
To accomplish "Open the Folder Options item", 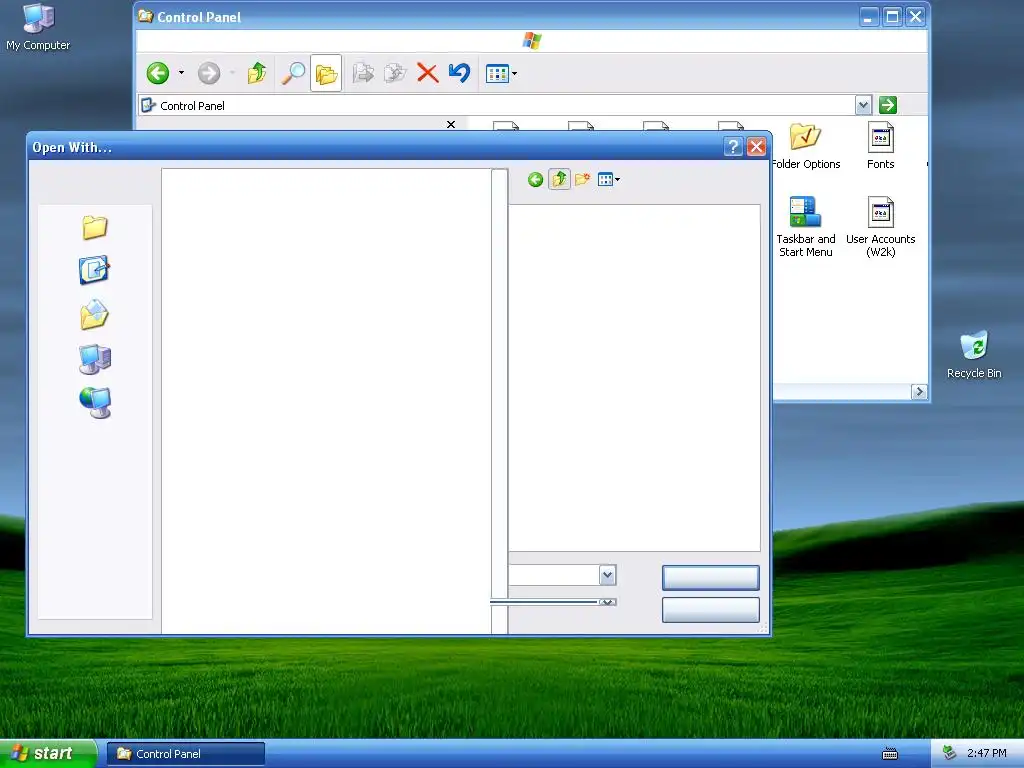I will coord(805,146).
